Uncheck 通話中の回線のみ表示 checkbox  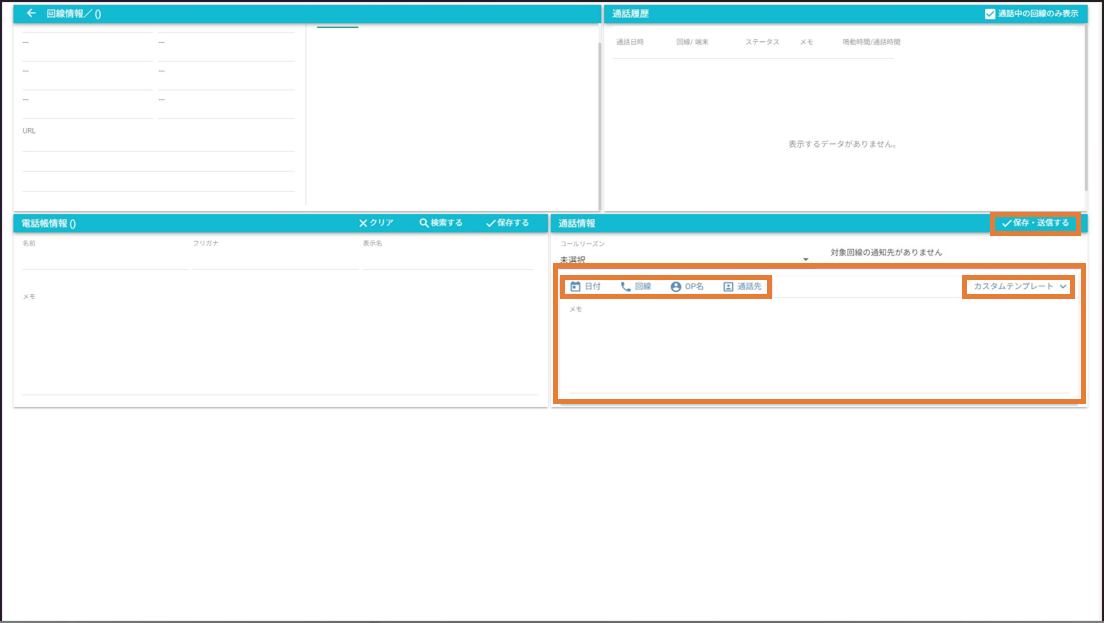pyautogui.click(x=990, y=14)
